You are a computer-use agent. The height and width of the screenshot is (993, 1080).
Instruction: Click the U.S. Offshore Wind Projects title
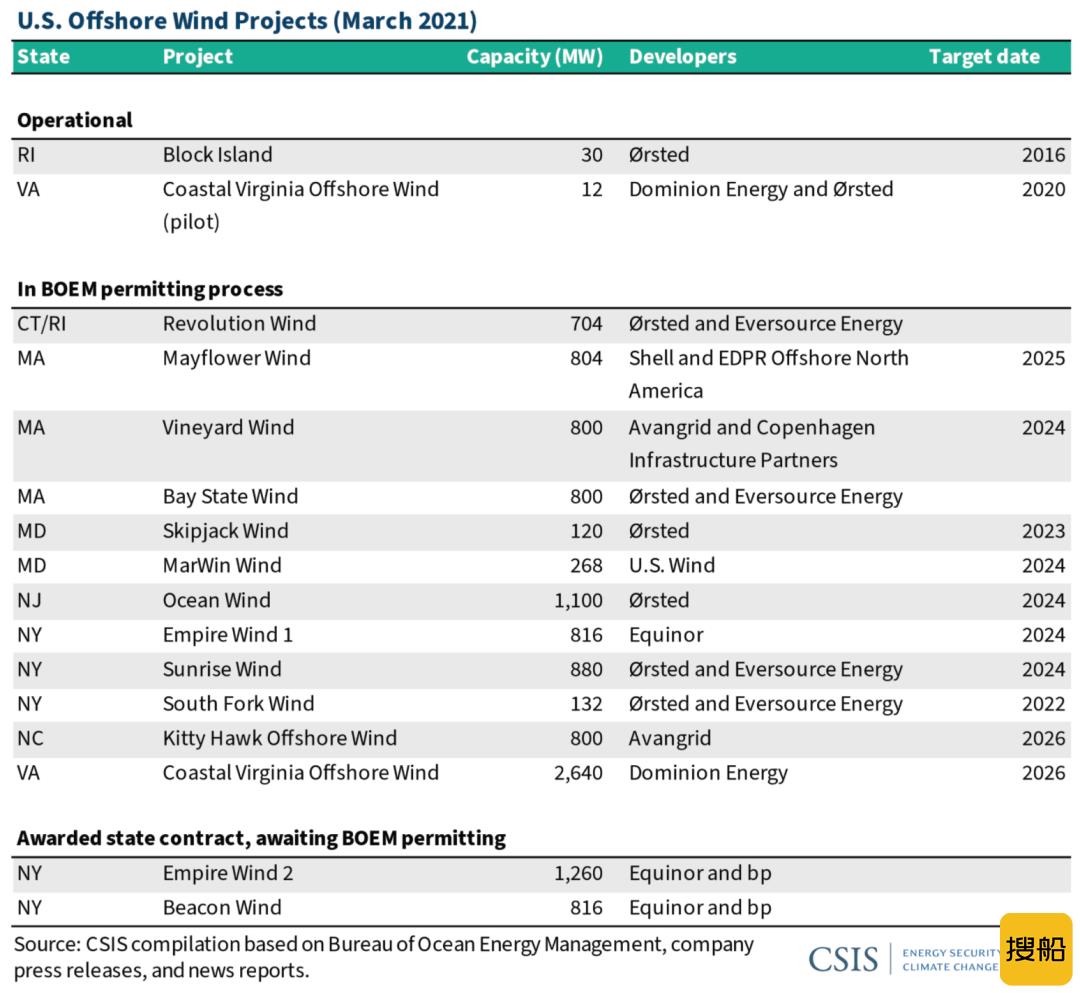tap(247, 21)
